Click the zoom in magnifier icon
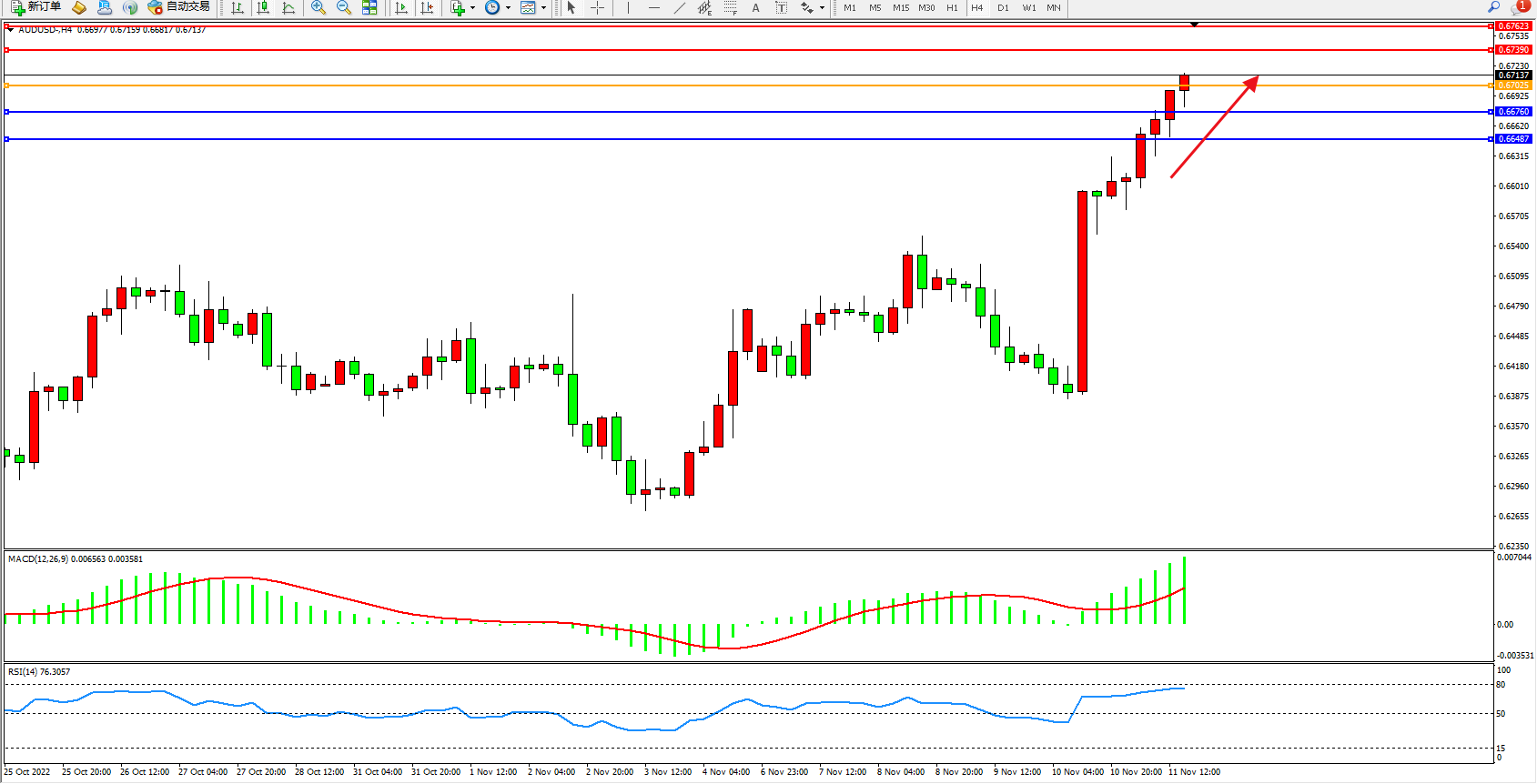Viewport: 1537px width, 784px height. point(318,7)
